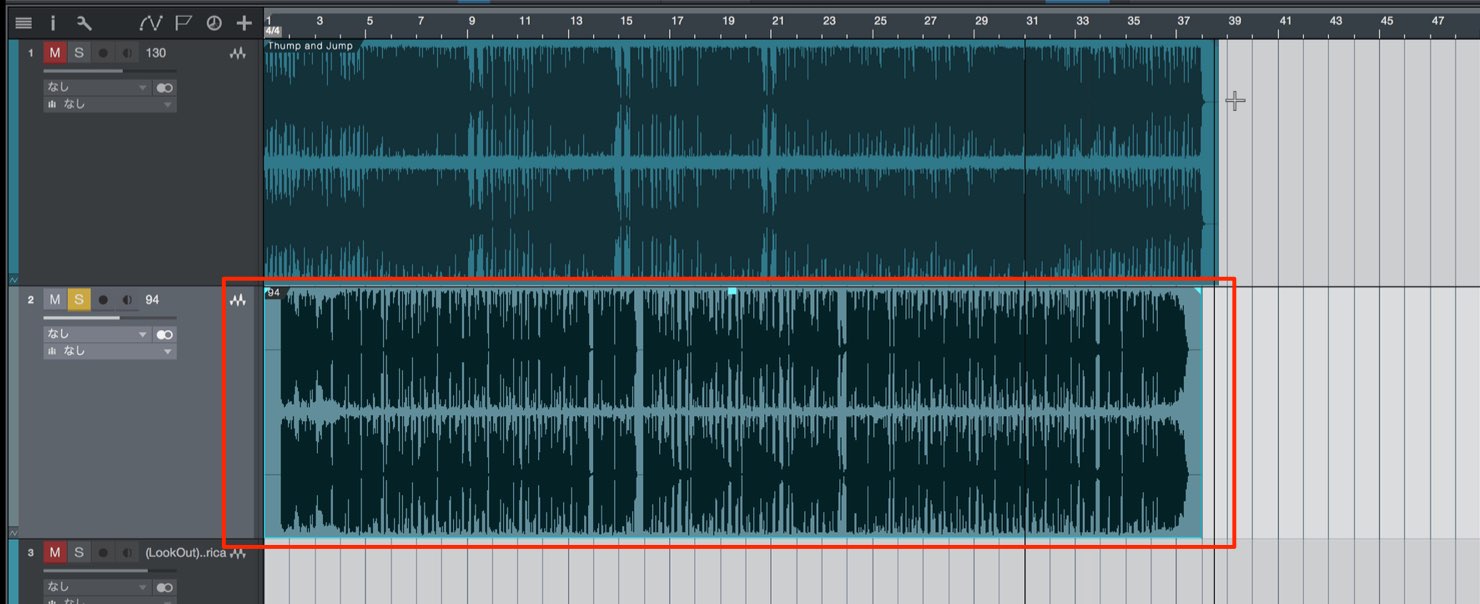Viewport: 1480px width, 604px height.
Task: Click track 2's audio waveform type icon
Action: [x=238, y=300]
